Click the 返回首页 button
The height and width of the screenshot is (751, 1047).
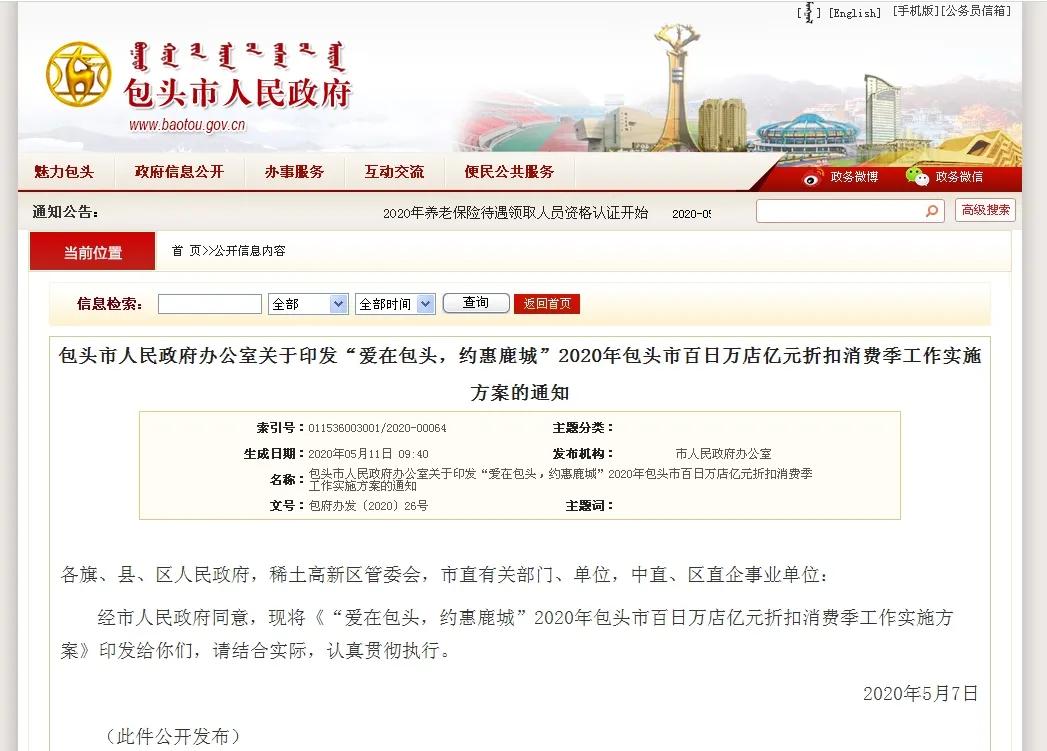click(x=546, y=302)
